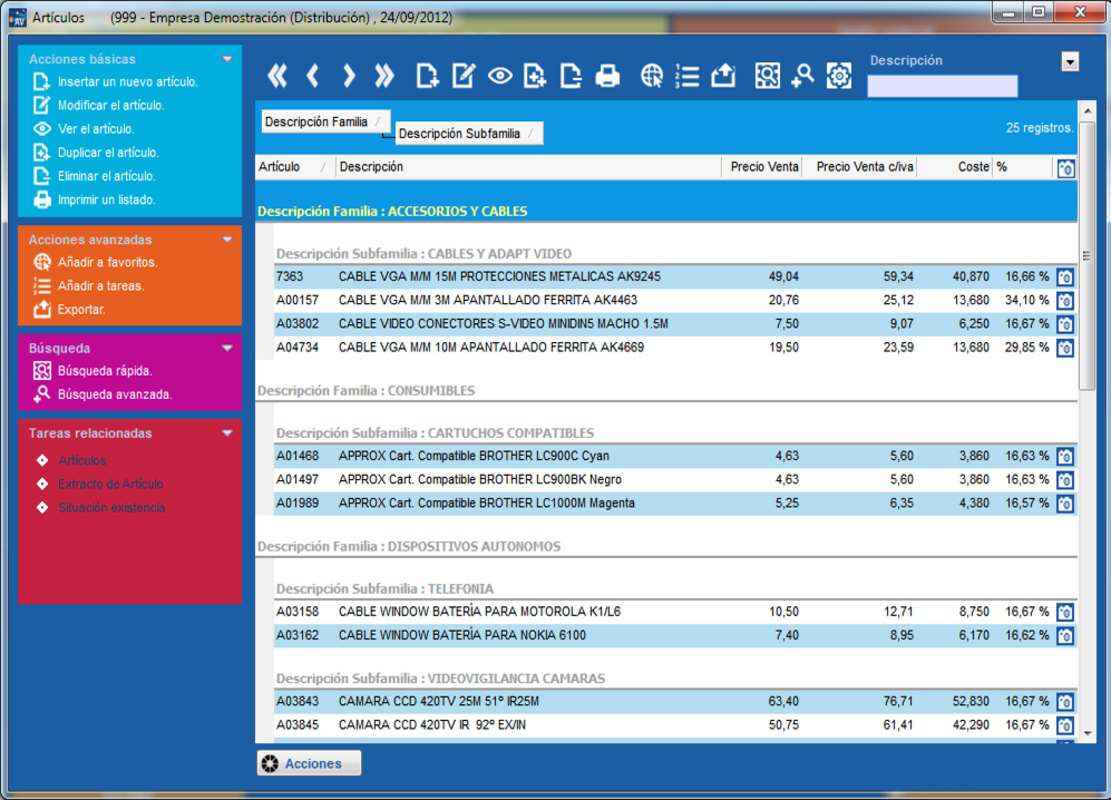The image size is (1111, 800).
Task: Click image icon for article A03845
Action: click(1065, 726)
